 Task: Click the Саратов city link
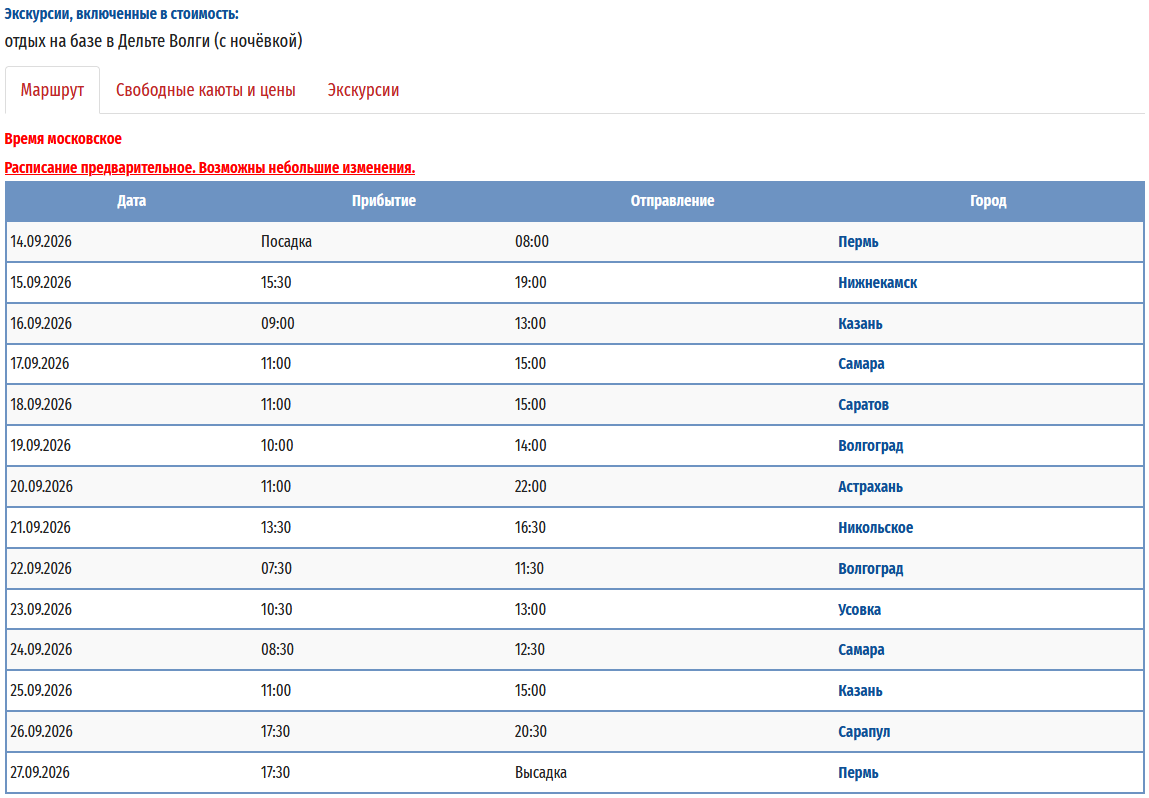point(863,405)
